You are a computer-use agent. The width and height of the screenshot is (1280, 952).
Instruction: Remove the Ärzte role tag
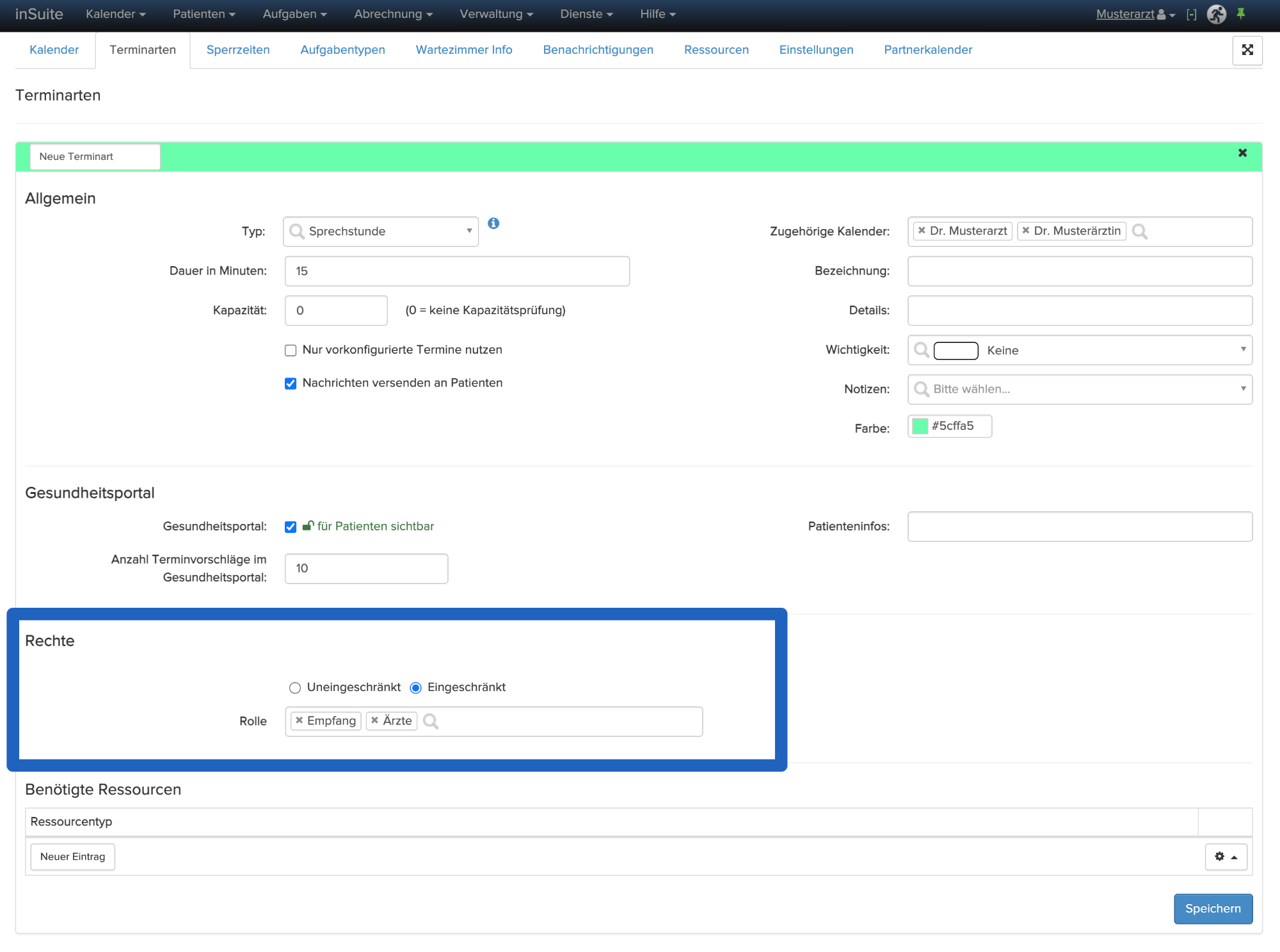click(375, 720)
